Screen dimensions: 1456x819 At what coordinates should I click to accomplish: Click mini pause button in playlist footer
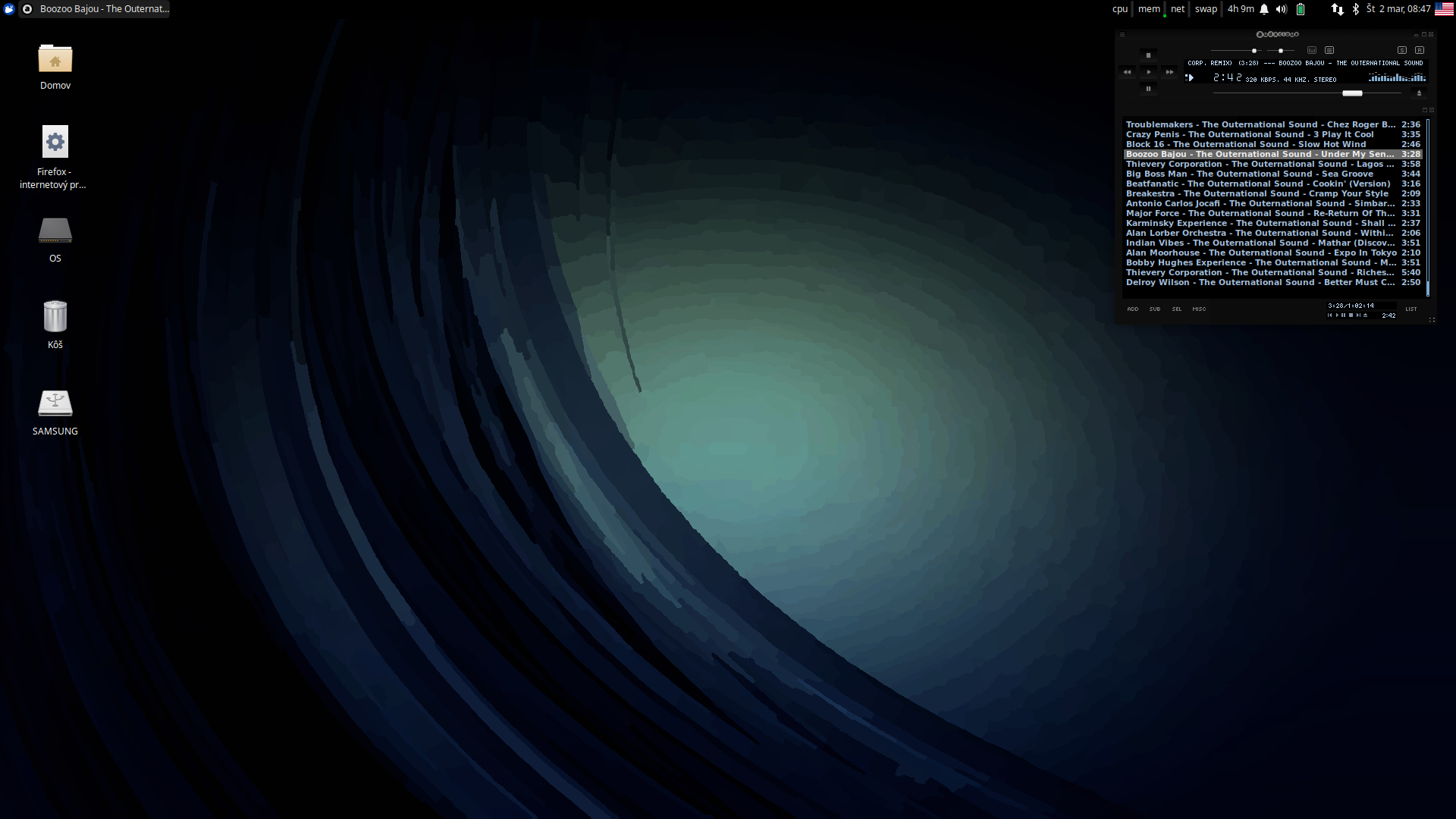point(1344,315)
